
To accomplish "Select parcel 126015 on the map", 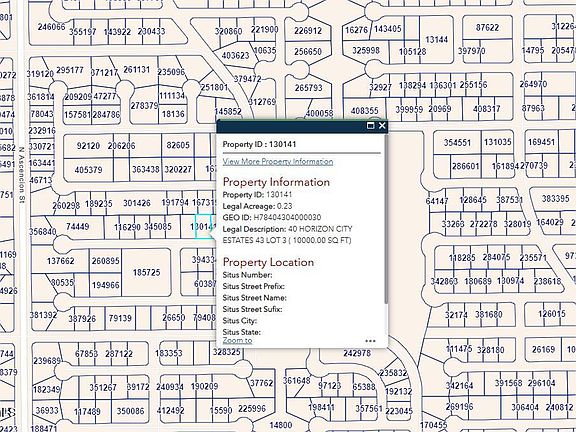I will coord(551,314).
